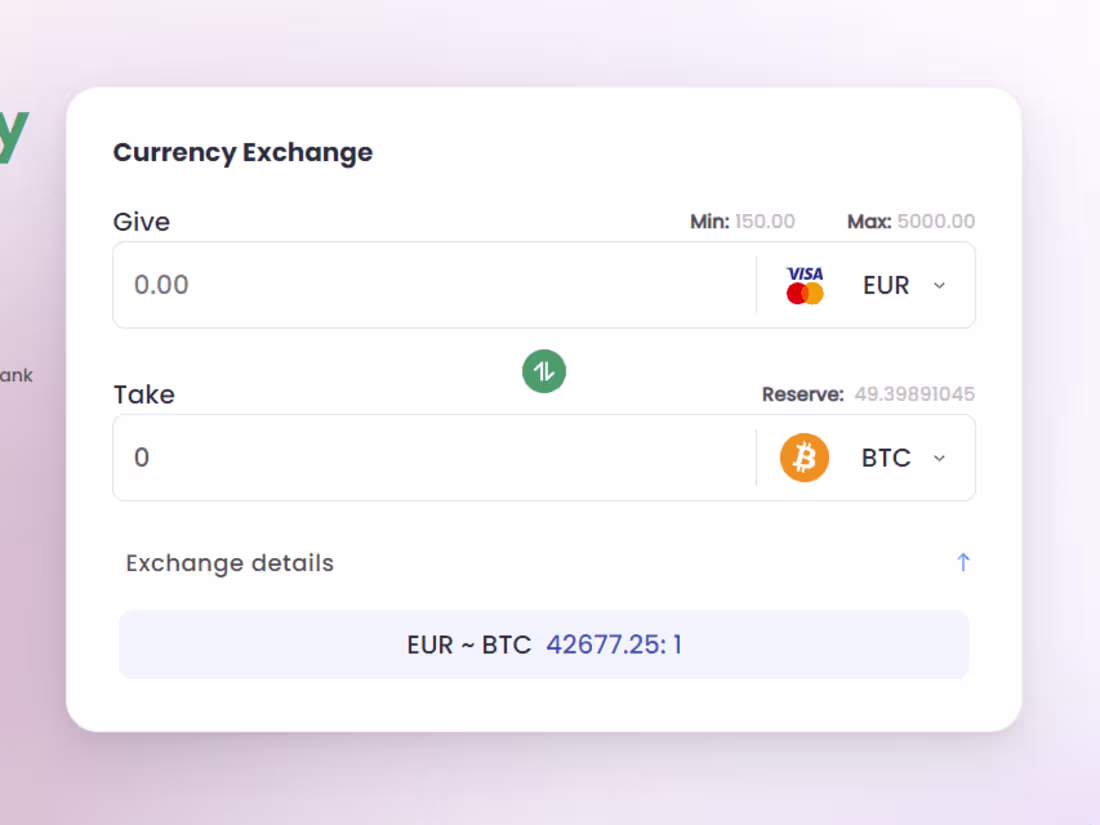Click the Exchange details label
This screenshot has height=825, width=1100.
click(229, 562)
